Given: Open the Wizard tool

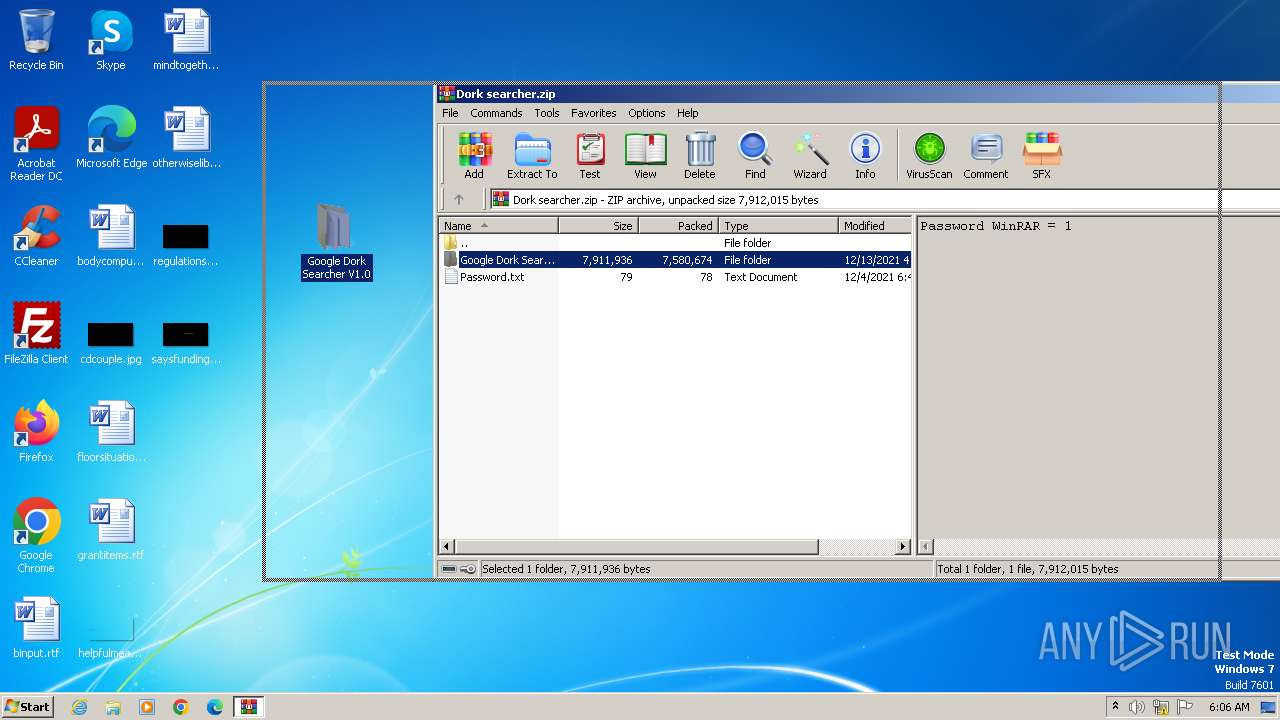Looking at the screenshot, I should (810, 156).
